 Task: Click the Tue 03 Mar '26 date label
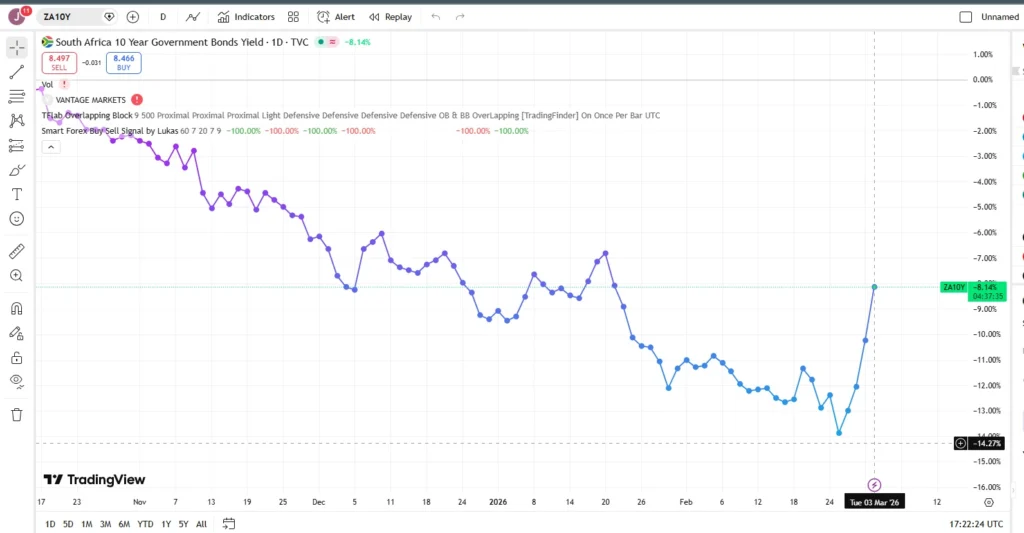click(x=874, y=502)
